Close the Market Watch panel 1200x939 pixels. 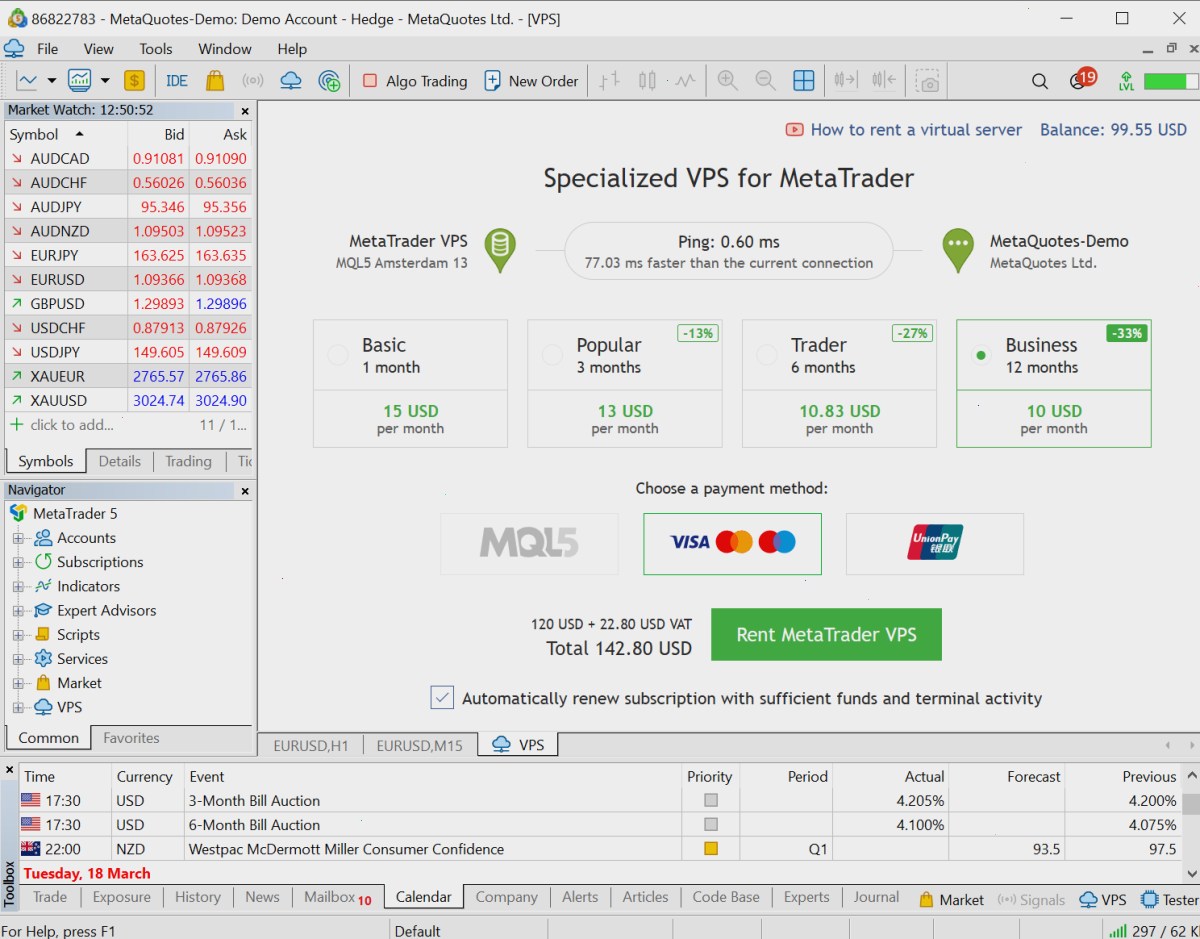point(245,111)
